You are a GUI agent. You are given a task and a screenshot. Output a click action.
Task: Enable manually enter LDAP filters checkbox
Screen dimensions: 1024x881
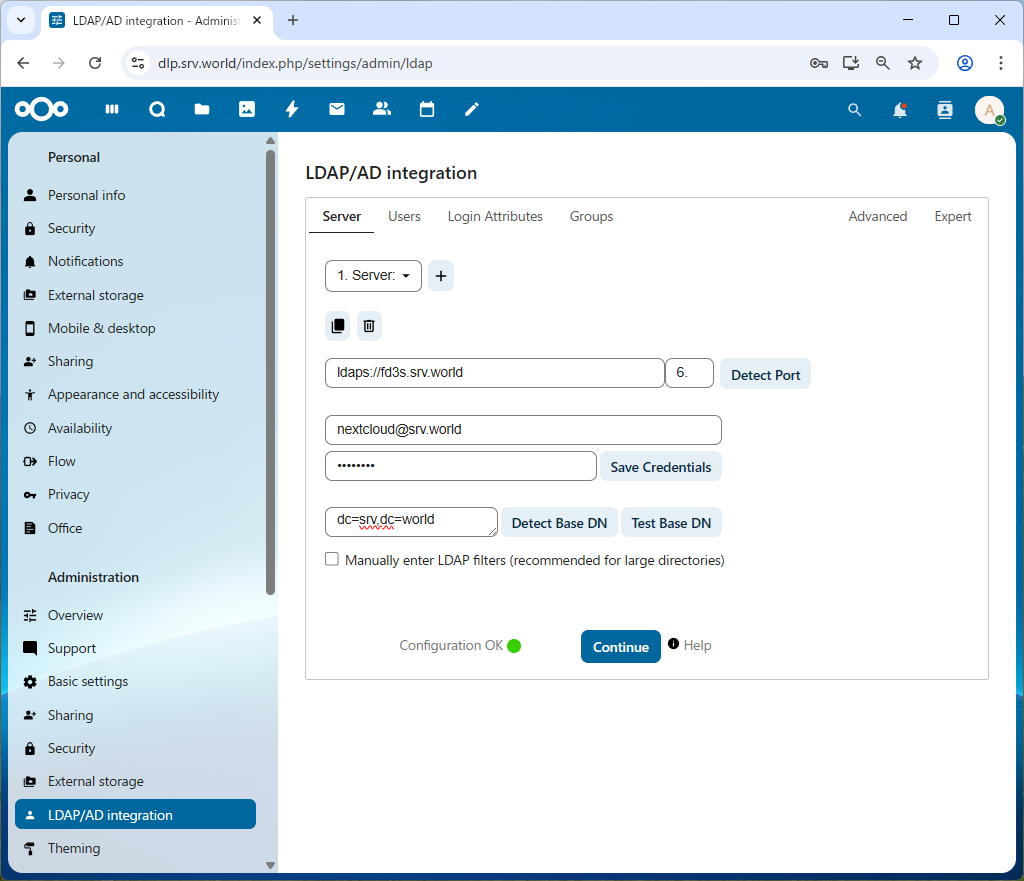point(332,560)
